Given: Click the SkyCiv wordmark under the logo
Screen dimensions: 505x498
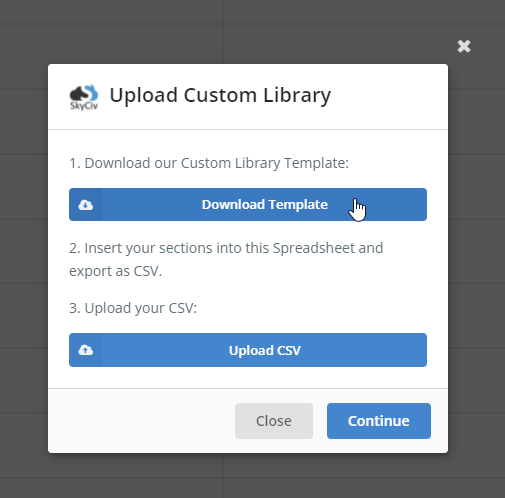Looking at the screenshot, I should [x=84, y=106].
